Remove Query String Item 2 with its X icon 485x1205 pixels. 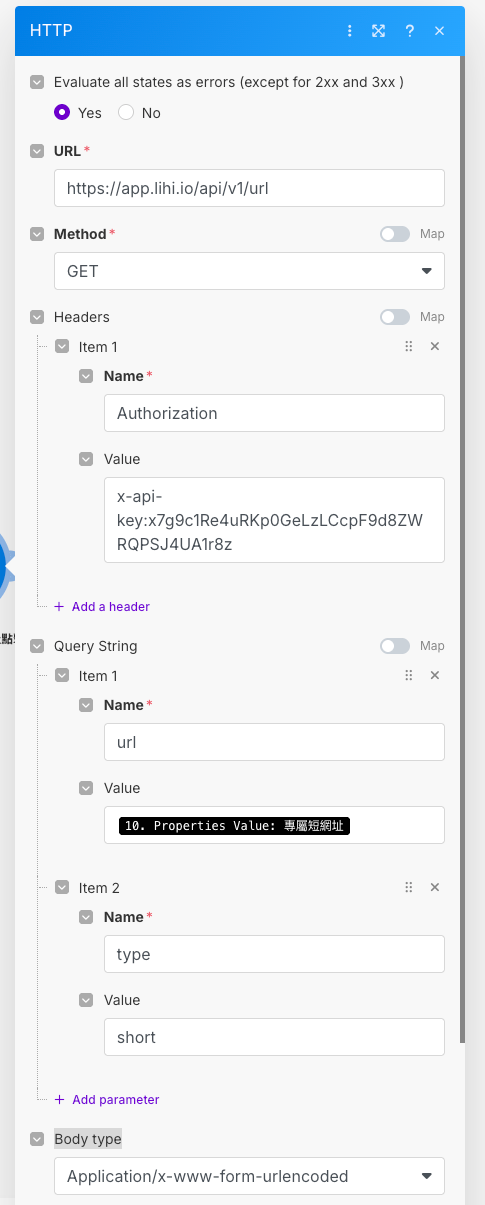435,887
